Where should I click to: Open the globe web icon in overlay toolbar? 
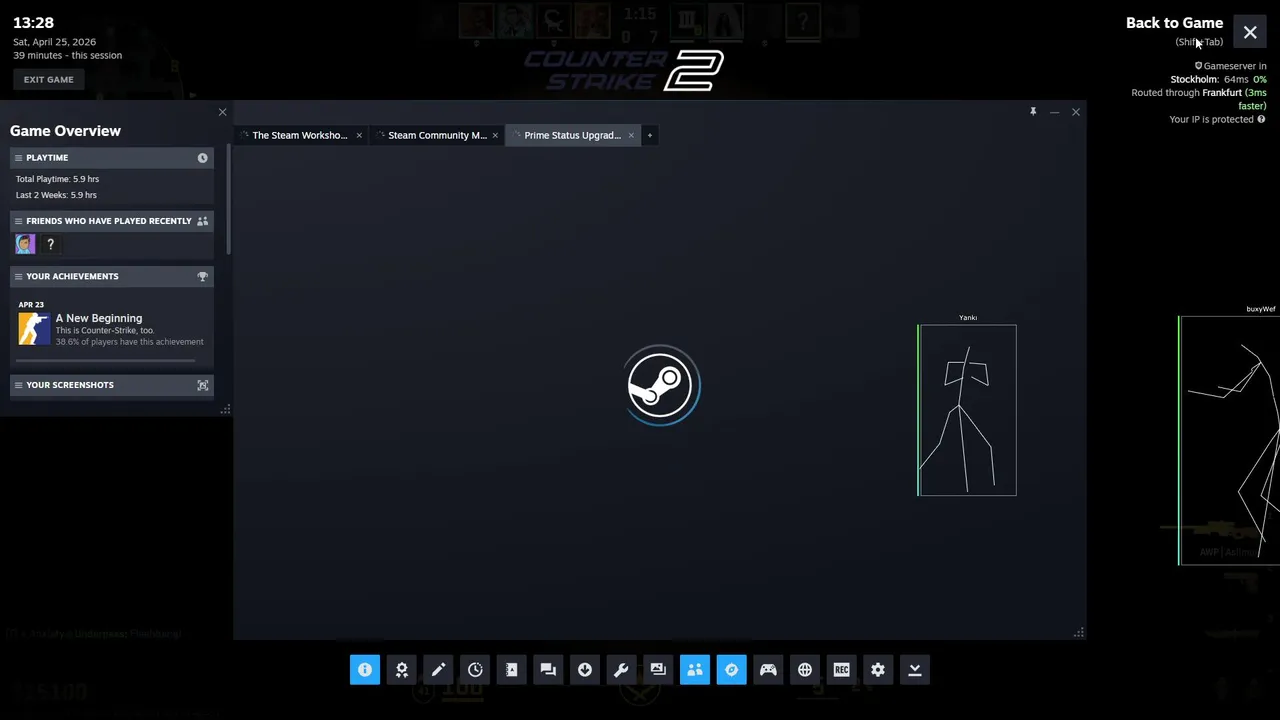805,670
